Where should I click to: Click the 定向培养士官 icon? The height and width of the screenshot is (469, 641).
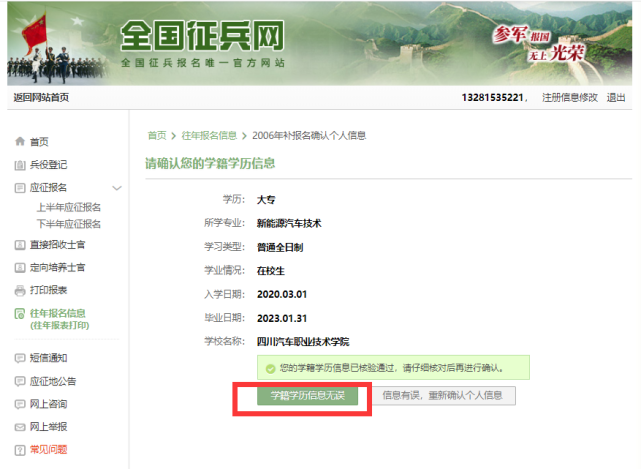click(x=20, y=268)
